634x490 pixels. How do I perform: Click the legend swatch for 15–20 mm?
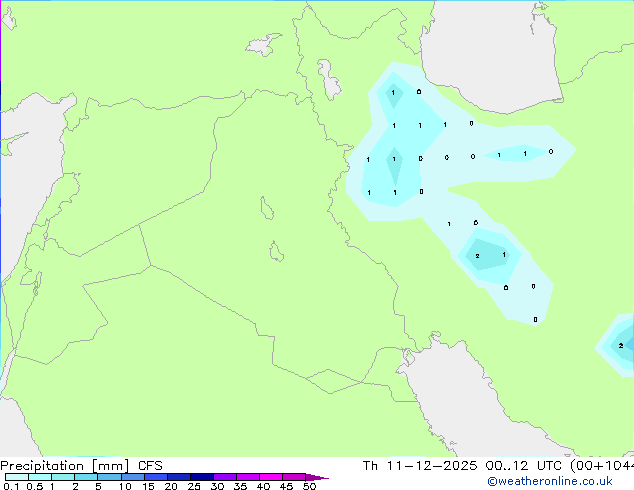(156, 477)
